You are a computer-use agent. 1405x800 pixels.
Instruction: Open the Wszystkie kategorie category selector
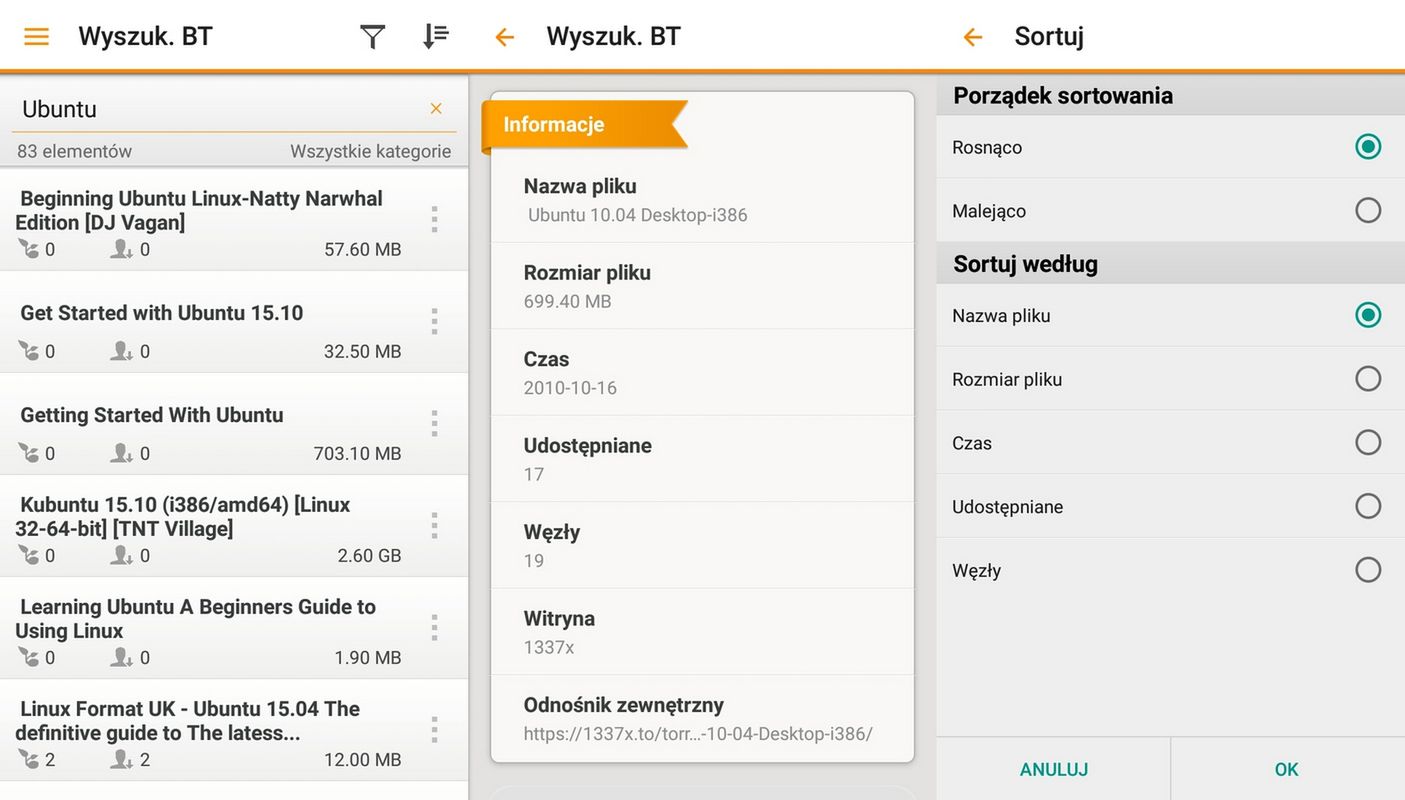click(x=370, y=151)
